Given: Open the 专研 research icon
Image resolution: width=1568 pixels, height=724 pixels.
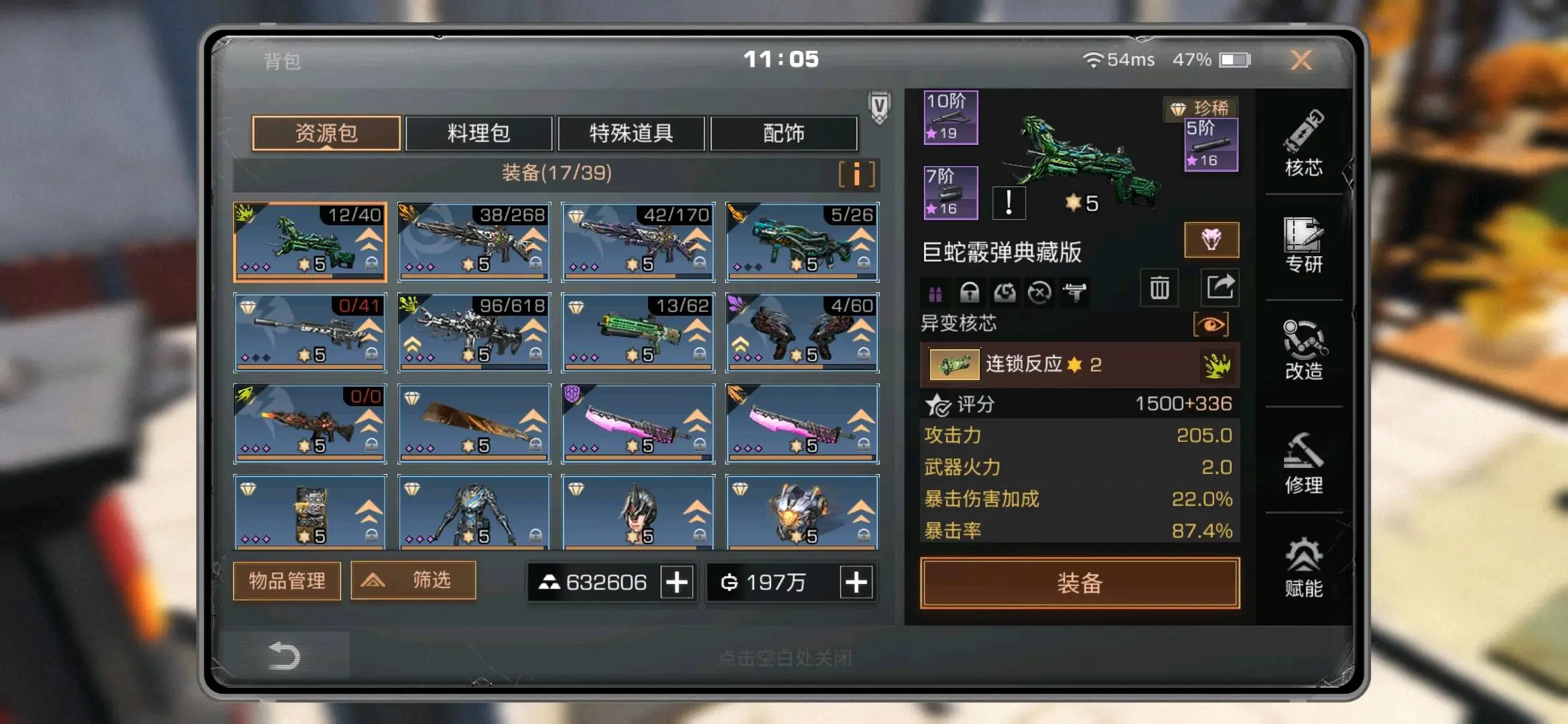Looking at the screenshot, I should [x=1303, y=245].
